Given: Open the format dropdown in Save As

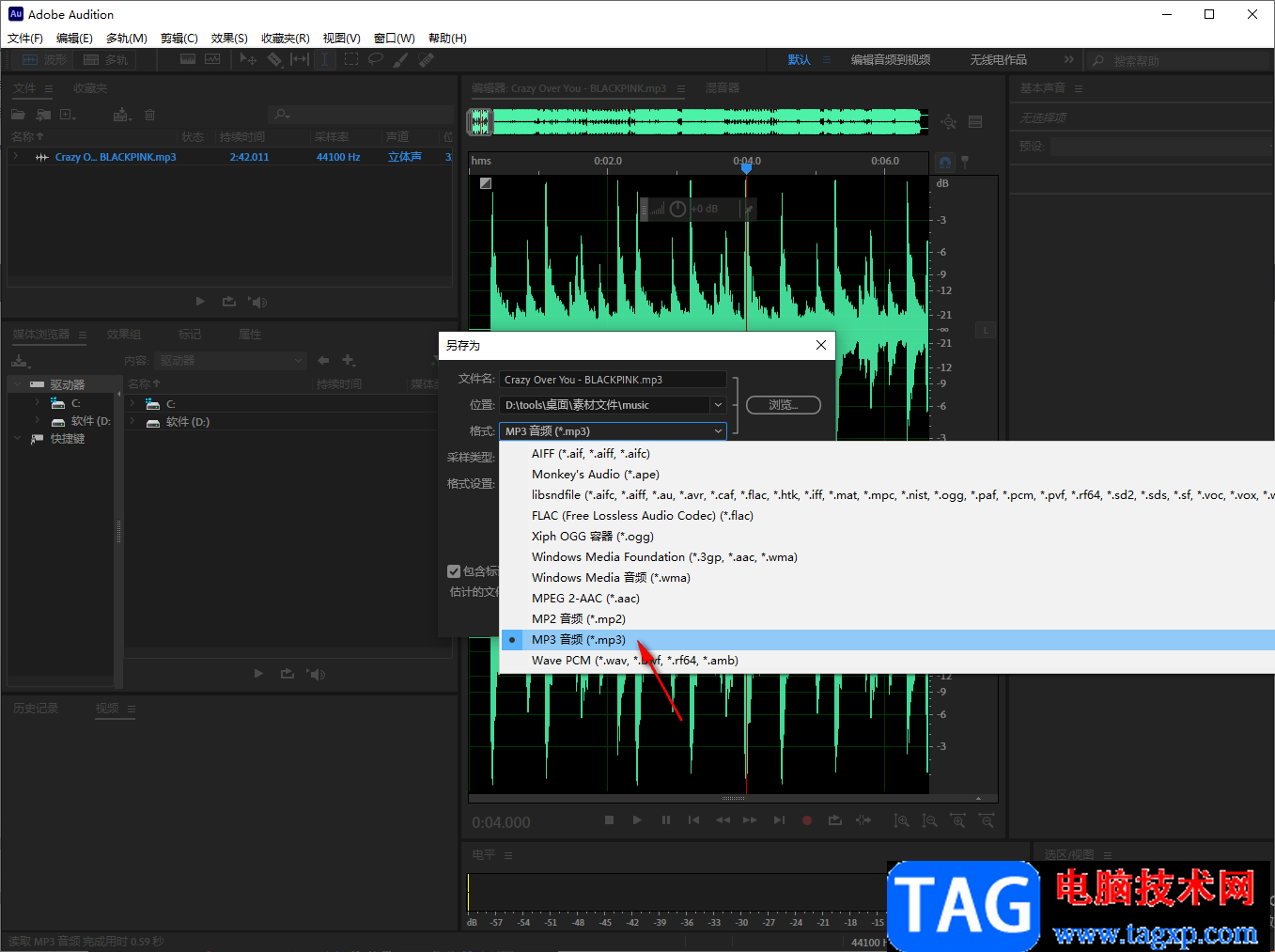Looking at the screenshot, I should point(612,430).
